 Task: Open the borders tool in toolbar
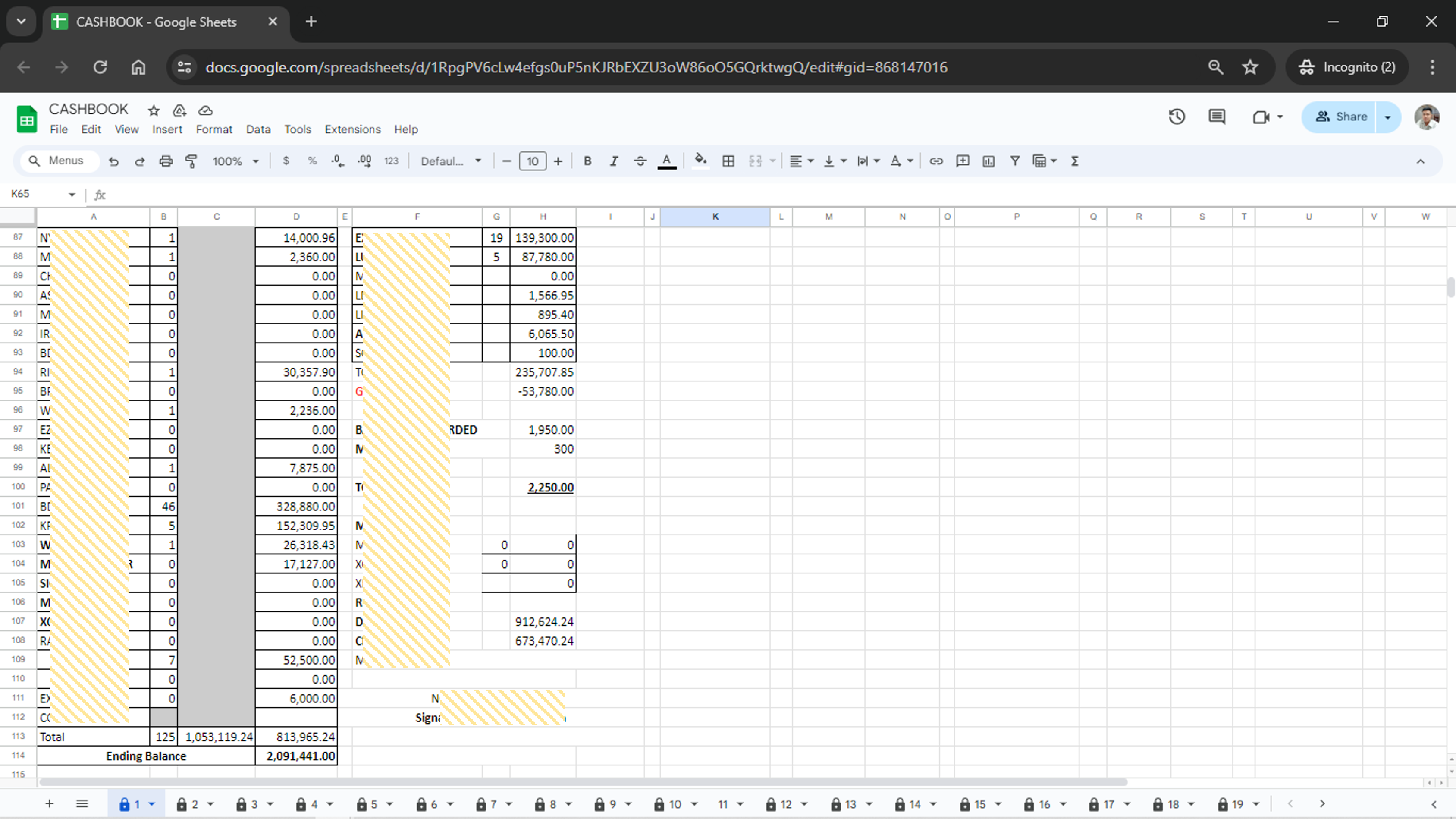(728, 161)
